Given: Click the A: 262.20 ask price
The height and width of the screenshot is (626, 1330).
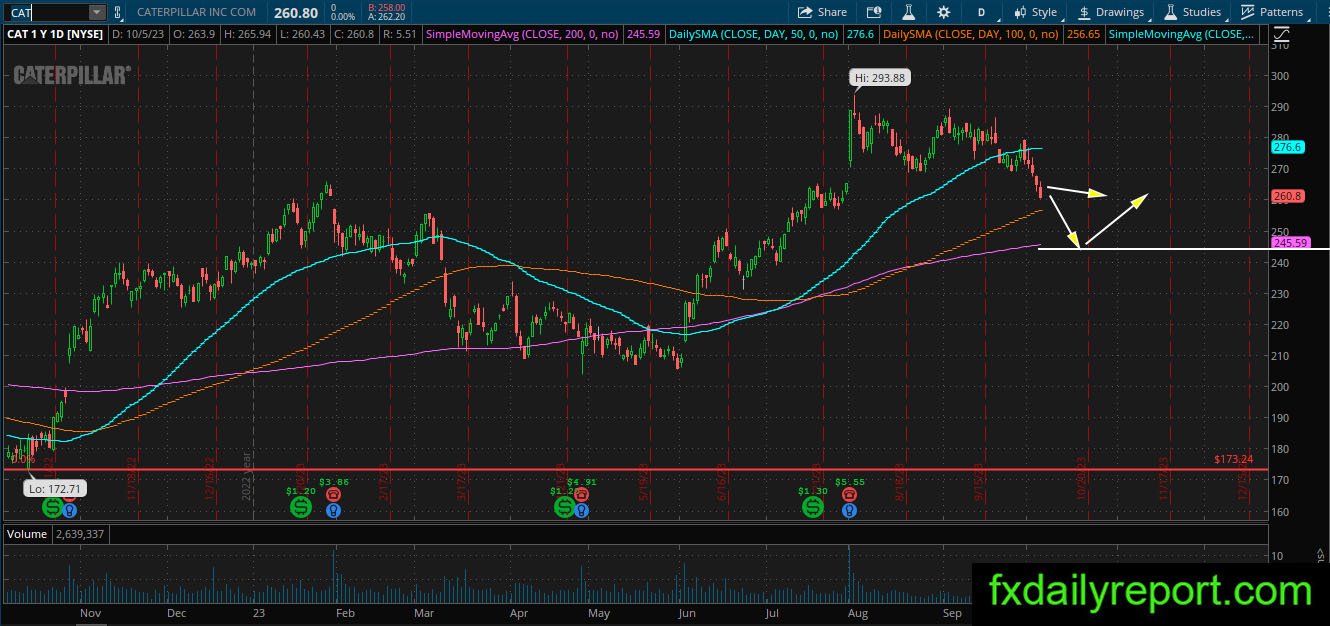Looking at the screenshot, I should pyautogui.click(x=385, y=17).
